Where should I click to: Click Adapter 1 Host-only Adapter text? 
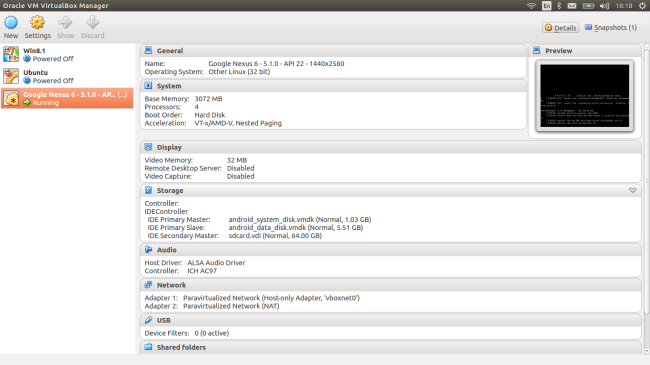click(x=272, y=298)
